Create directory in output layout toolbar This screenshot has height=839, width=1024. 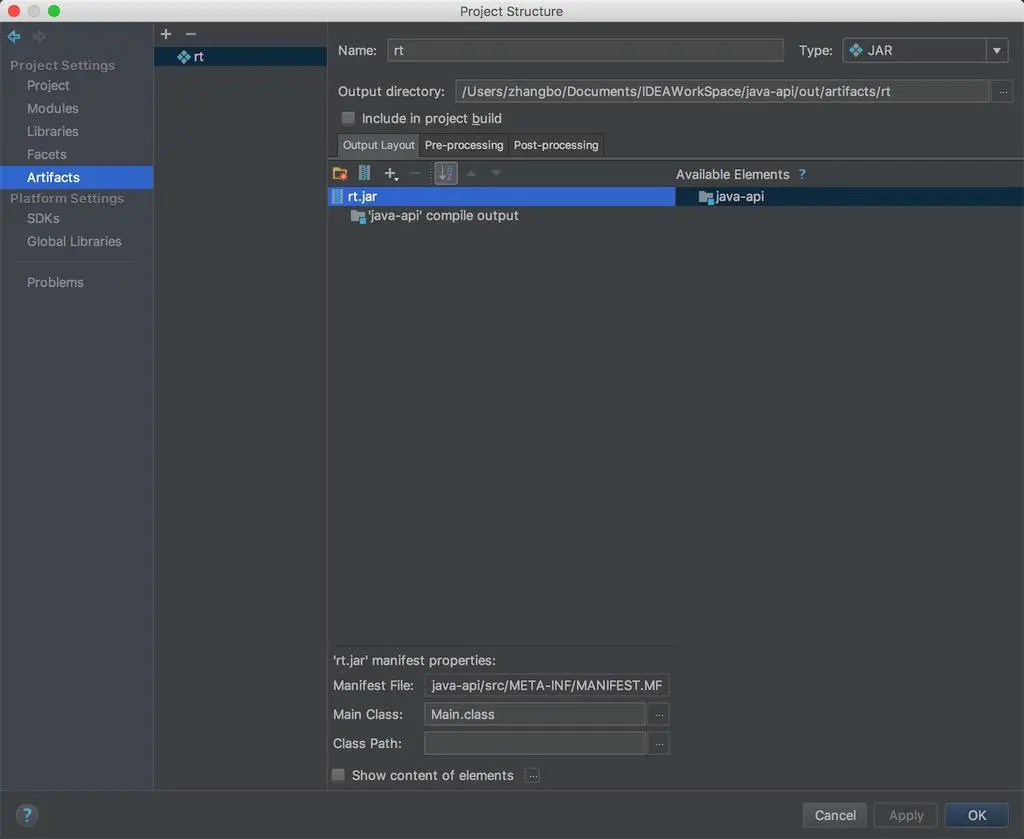click(340, 174)
